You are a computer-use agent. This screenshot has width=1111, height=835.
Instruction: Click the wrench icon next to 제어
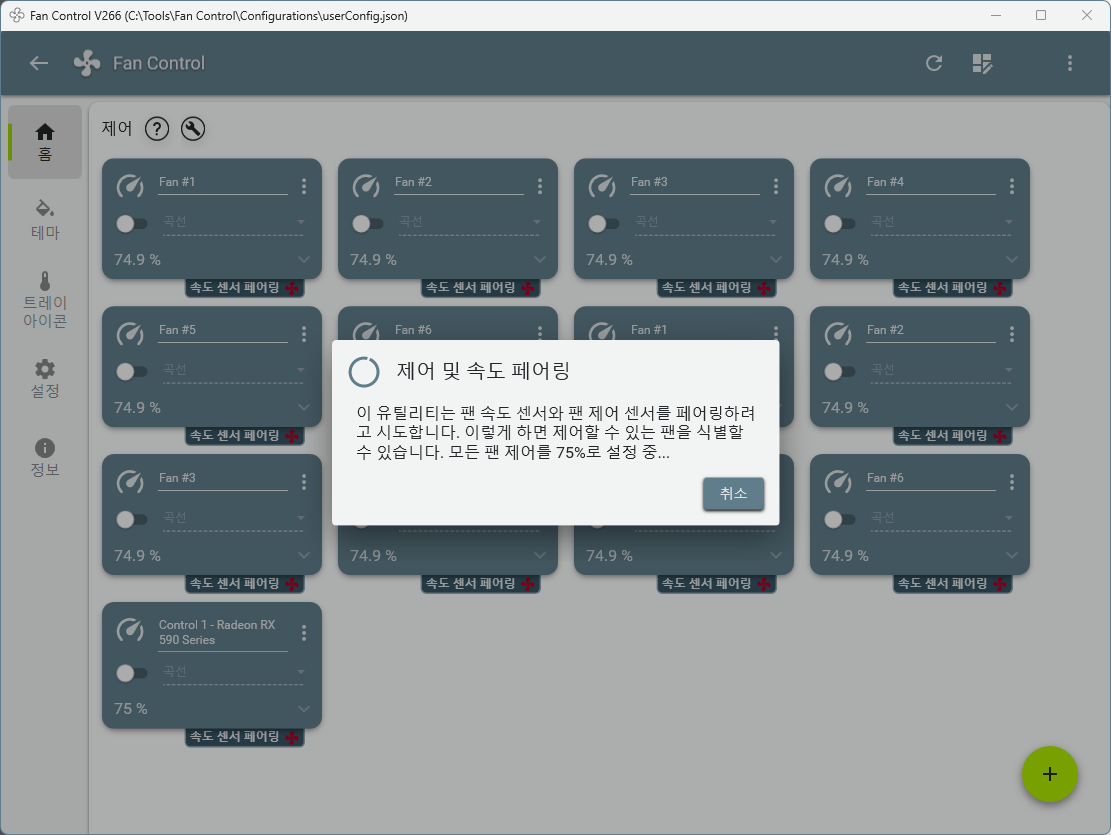tap(193, 129)
